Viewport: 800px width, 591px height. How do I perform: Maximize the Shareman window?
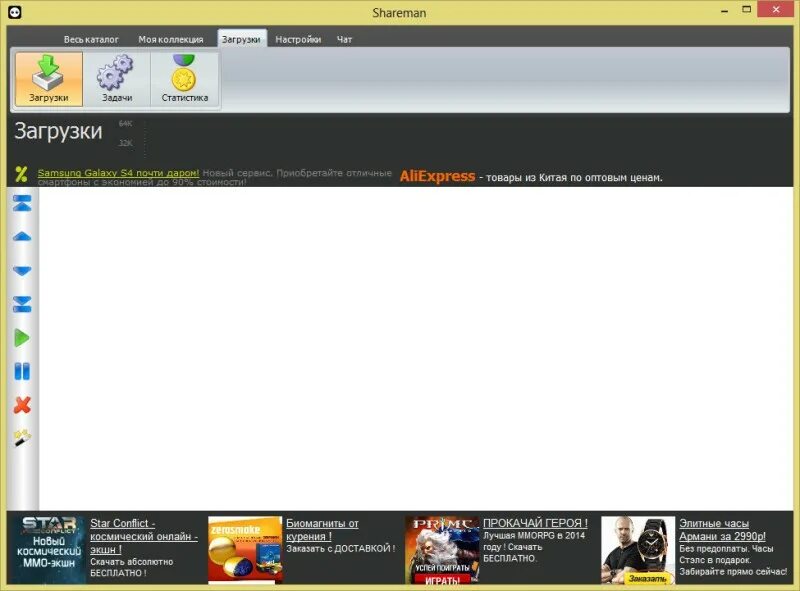[x=746, y=10]
